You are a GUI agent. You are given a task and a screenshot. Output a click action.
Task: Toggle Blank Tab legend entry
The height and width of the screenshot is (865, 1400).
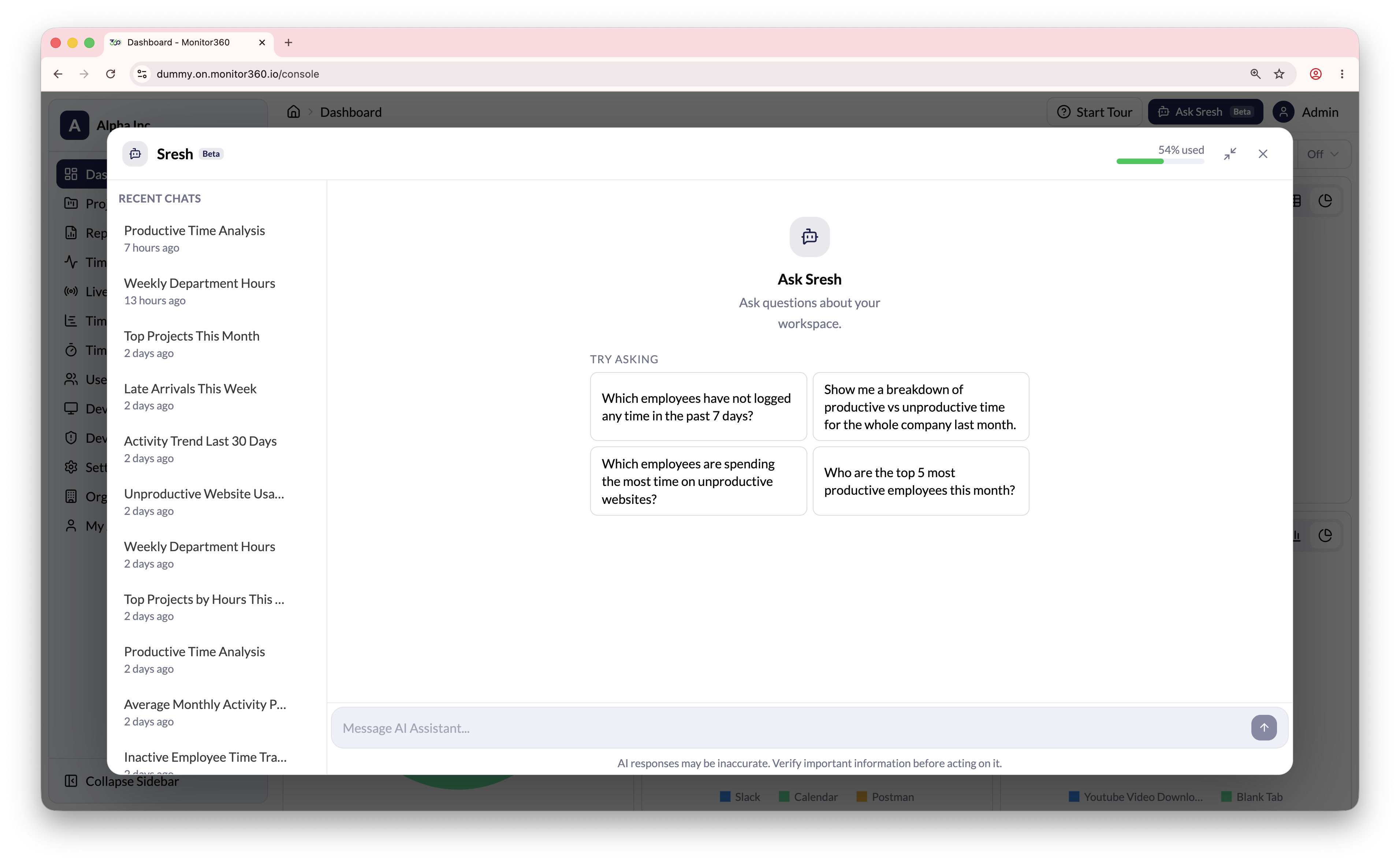coord(1252,797)
